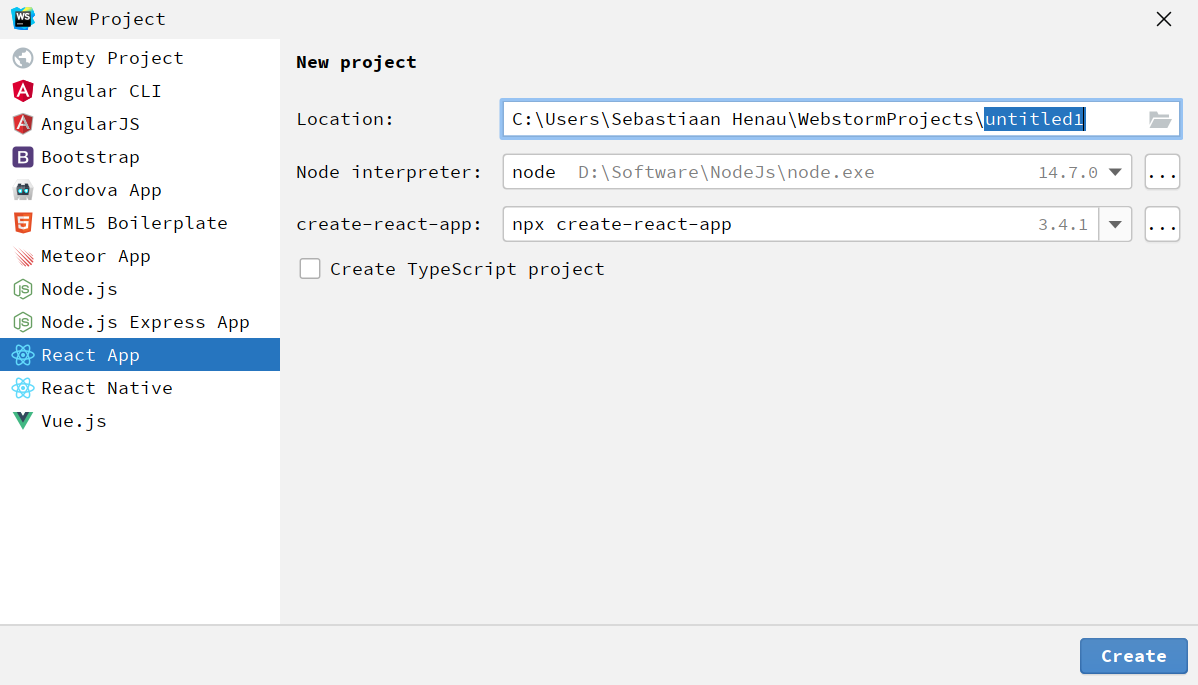
Task: Select Node.js Express App project type
Action: coord(144,322)
